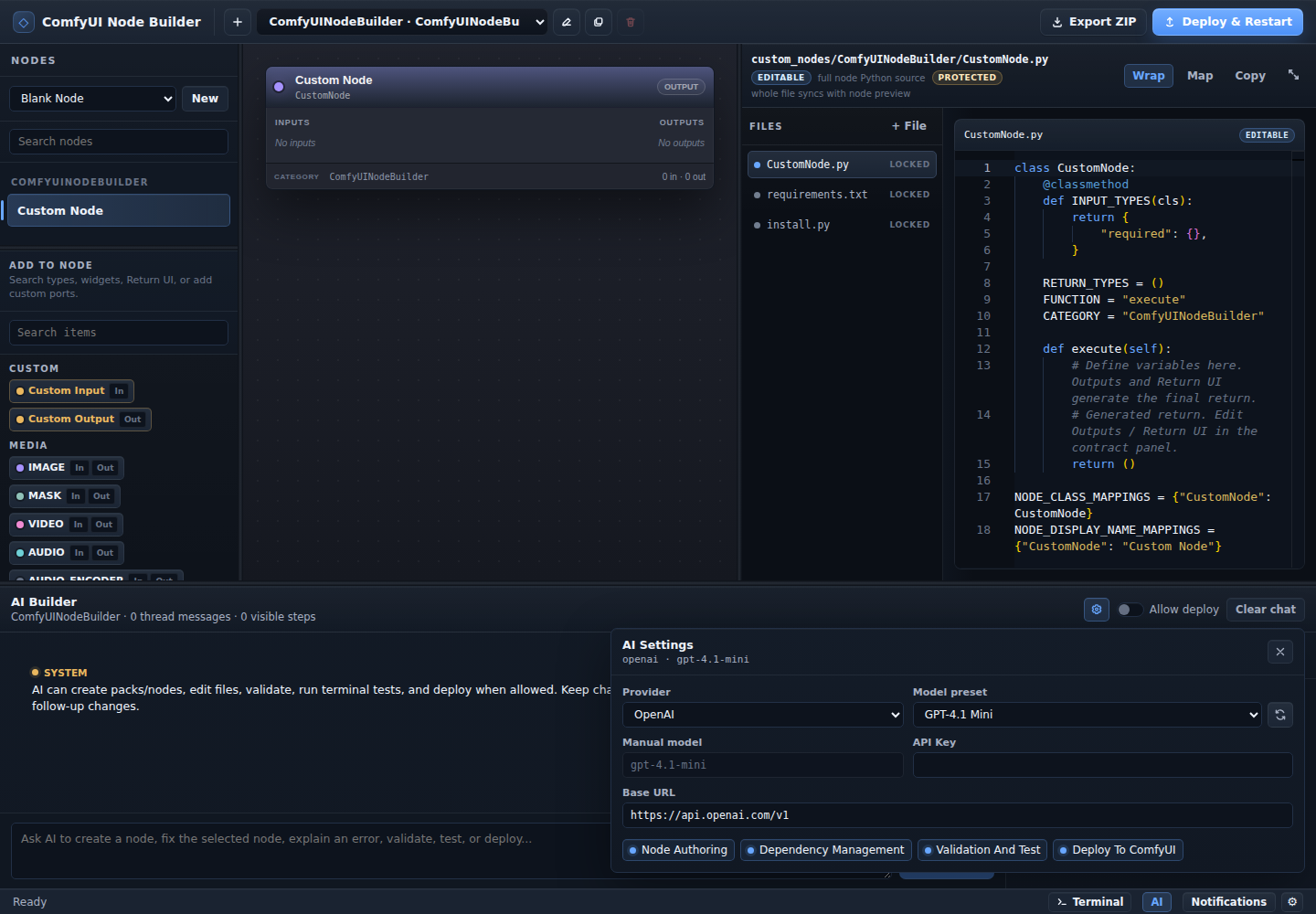Viewport: 1316px width, 914px height.
Task: Open the GPT-4.1 Mini model preset dropdown
Action: point(1088,715)
